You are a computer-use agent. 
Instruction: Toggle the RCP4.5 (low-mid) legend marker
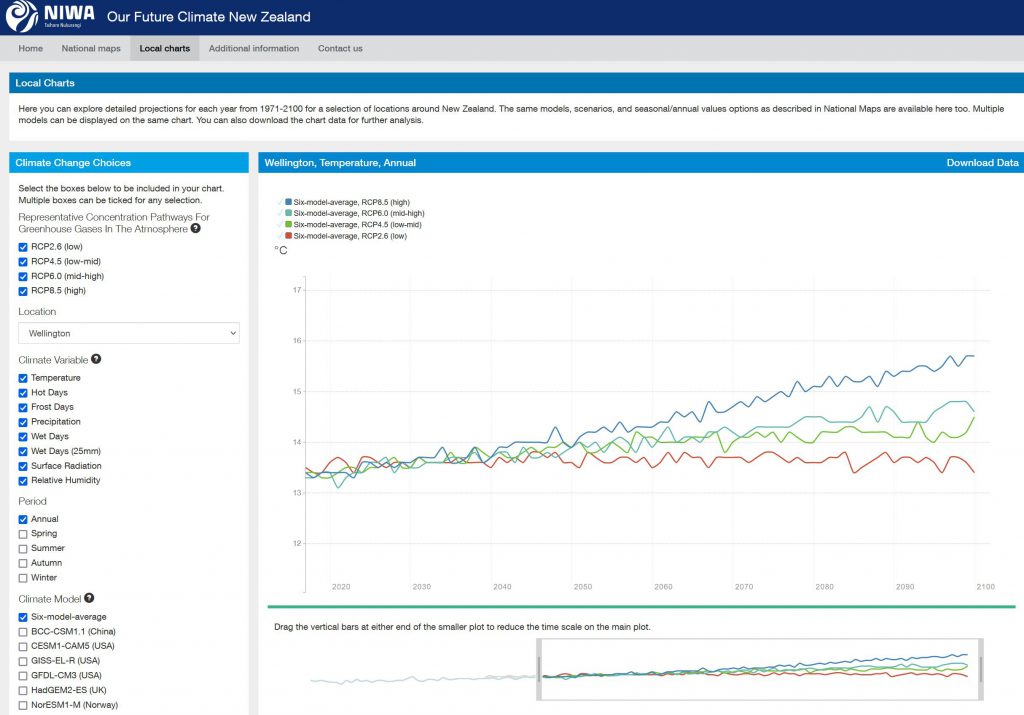pyautogui.click(x=286, y=224)
